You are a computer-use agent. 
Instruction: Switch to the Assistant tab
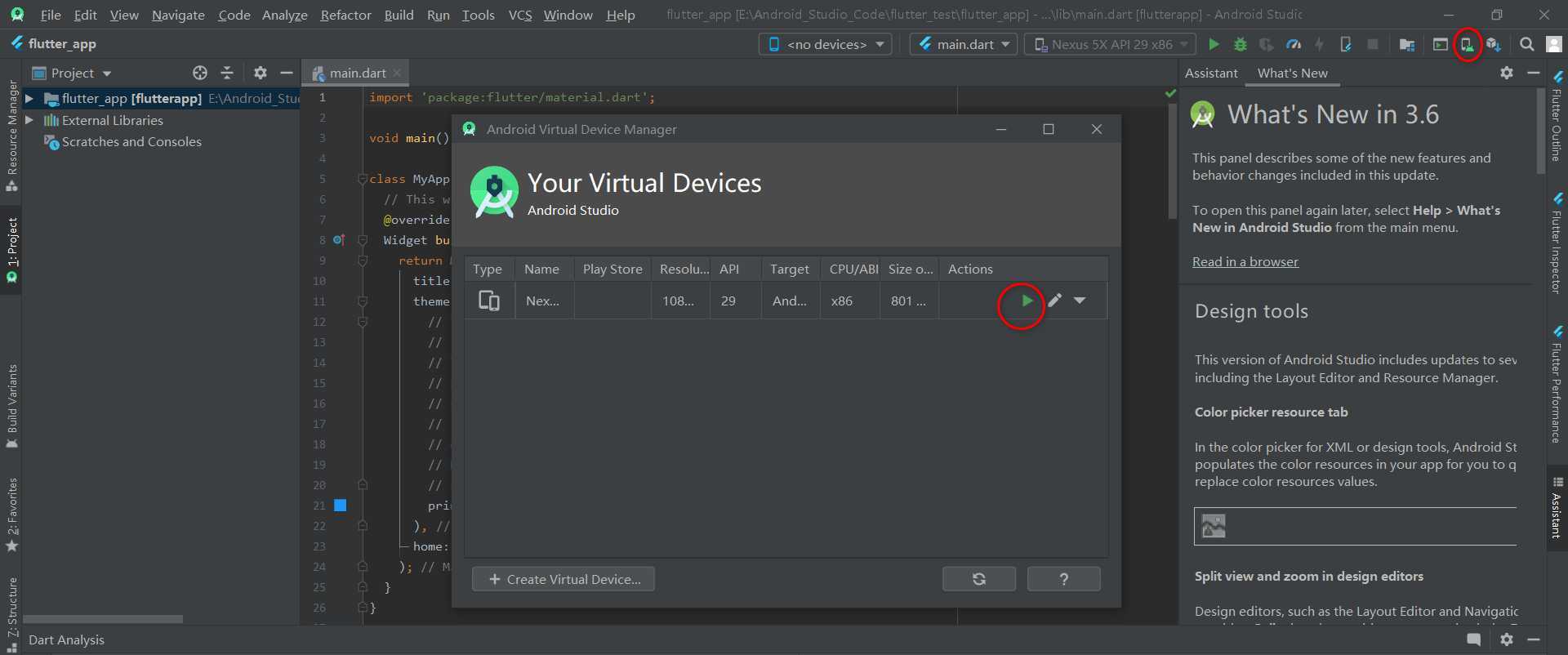coord(1211,73)
